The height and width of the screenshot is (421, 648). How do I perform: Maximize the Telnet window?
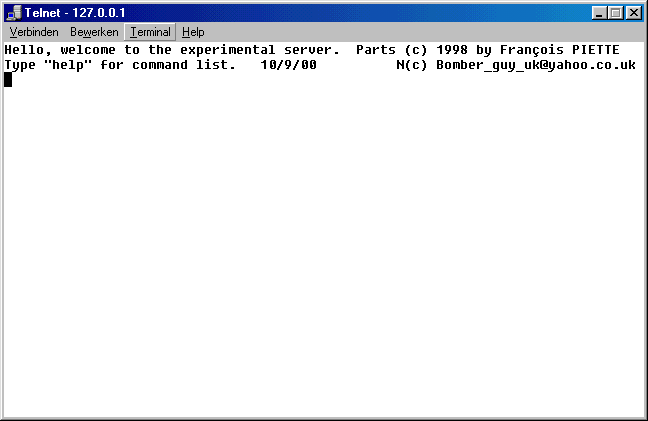coord(615,13)
